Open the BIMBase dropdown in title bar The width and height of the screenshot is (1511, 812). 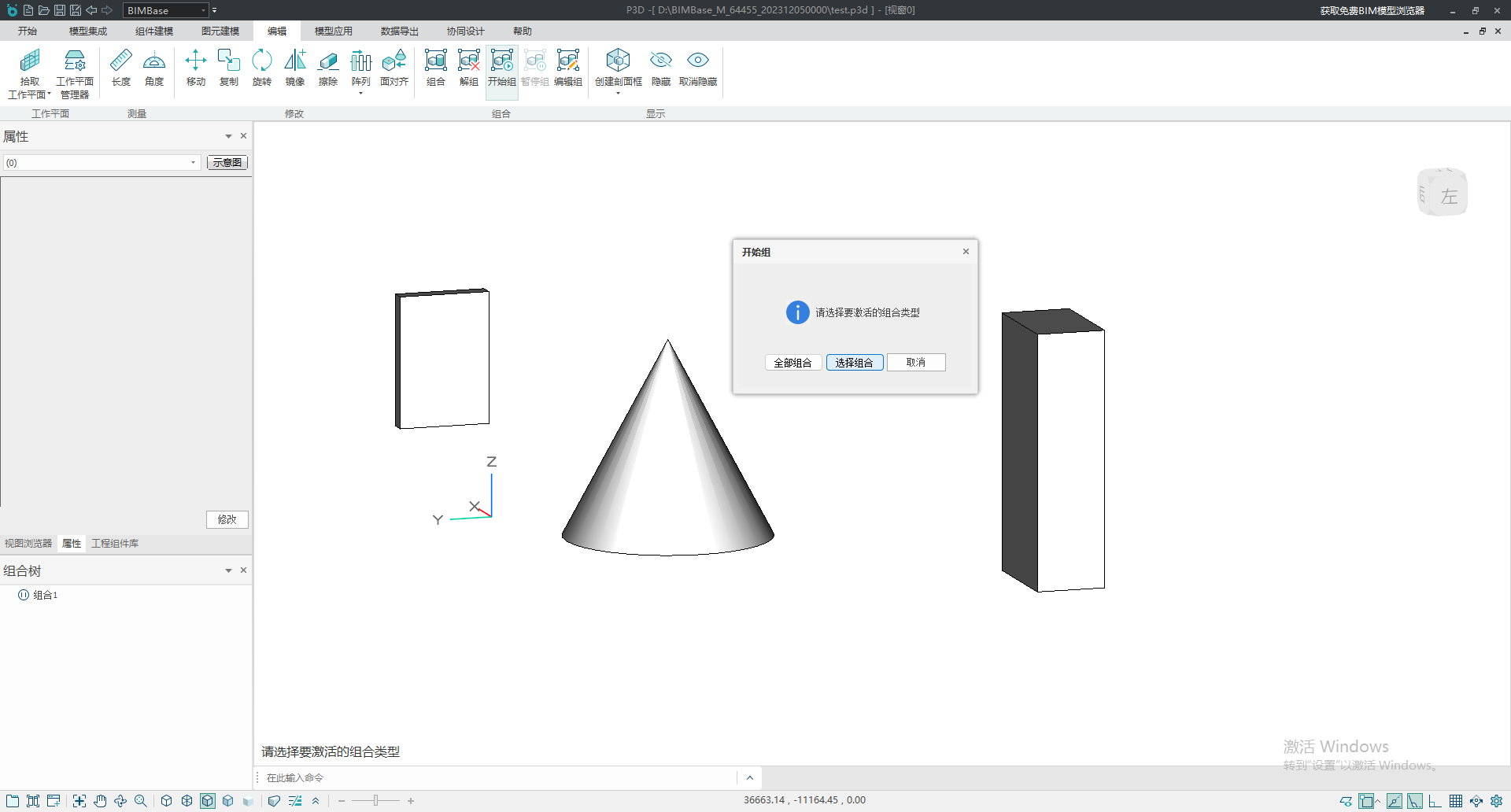[x=203, y=10]
